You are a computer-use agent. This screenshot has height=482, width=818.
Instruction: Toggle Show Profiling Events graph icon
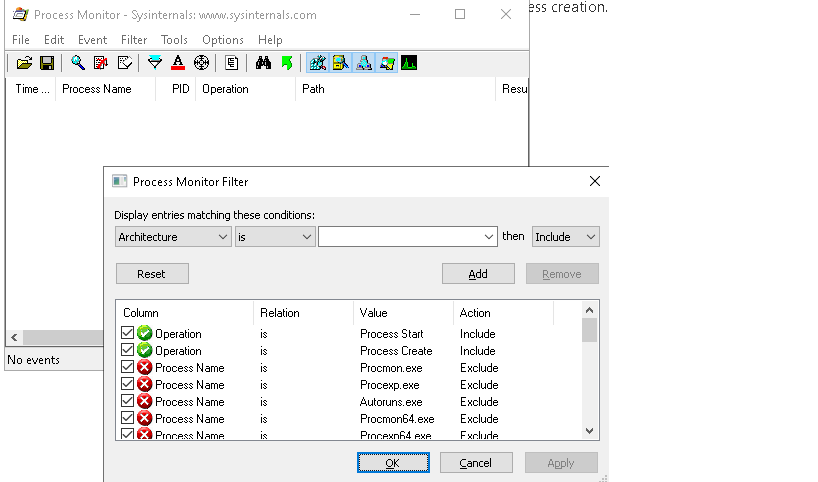(409, 63)
